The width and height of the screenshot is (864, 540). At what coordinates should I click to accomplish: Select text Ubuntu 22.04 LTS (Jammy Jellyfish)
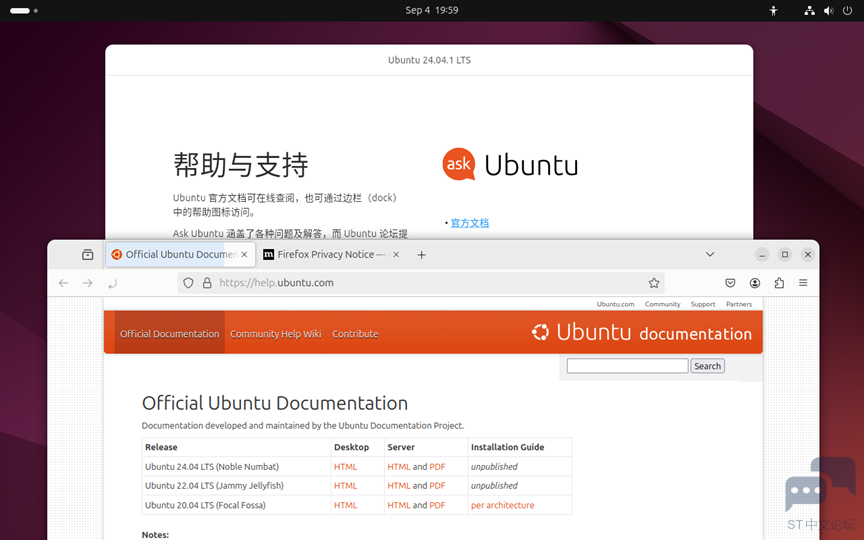coord(214,486)
